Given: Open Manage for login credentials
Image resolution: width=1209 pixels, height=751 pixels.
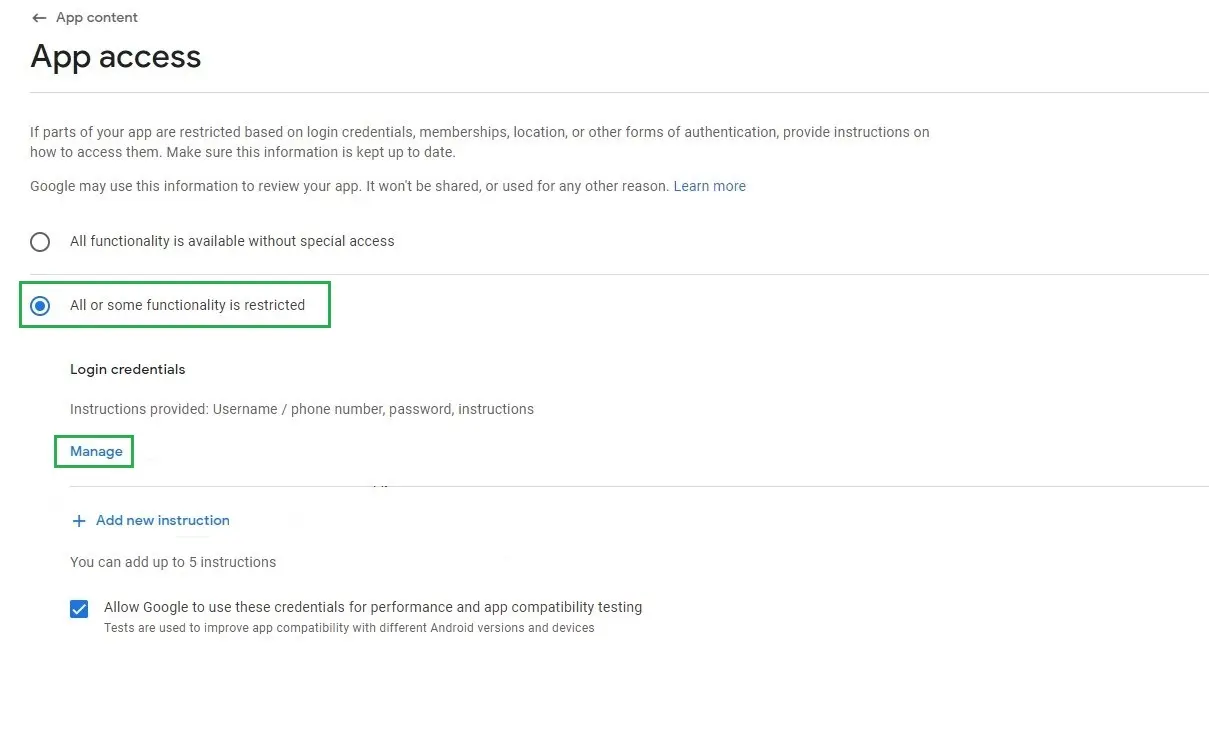Looking at the screenshot, I should (96, 452).
